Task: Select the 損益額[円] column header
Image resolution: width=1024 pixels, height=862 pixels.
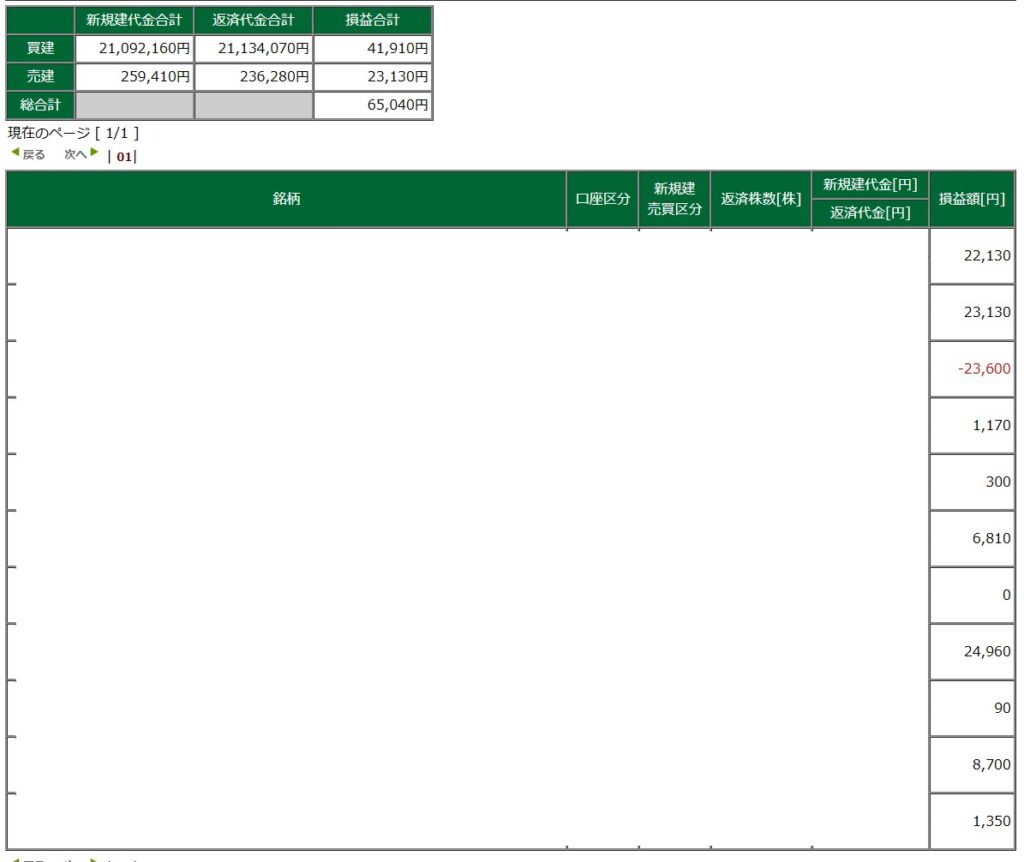Action: point(970,199)
